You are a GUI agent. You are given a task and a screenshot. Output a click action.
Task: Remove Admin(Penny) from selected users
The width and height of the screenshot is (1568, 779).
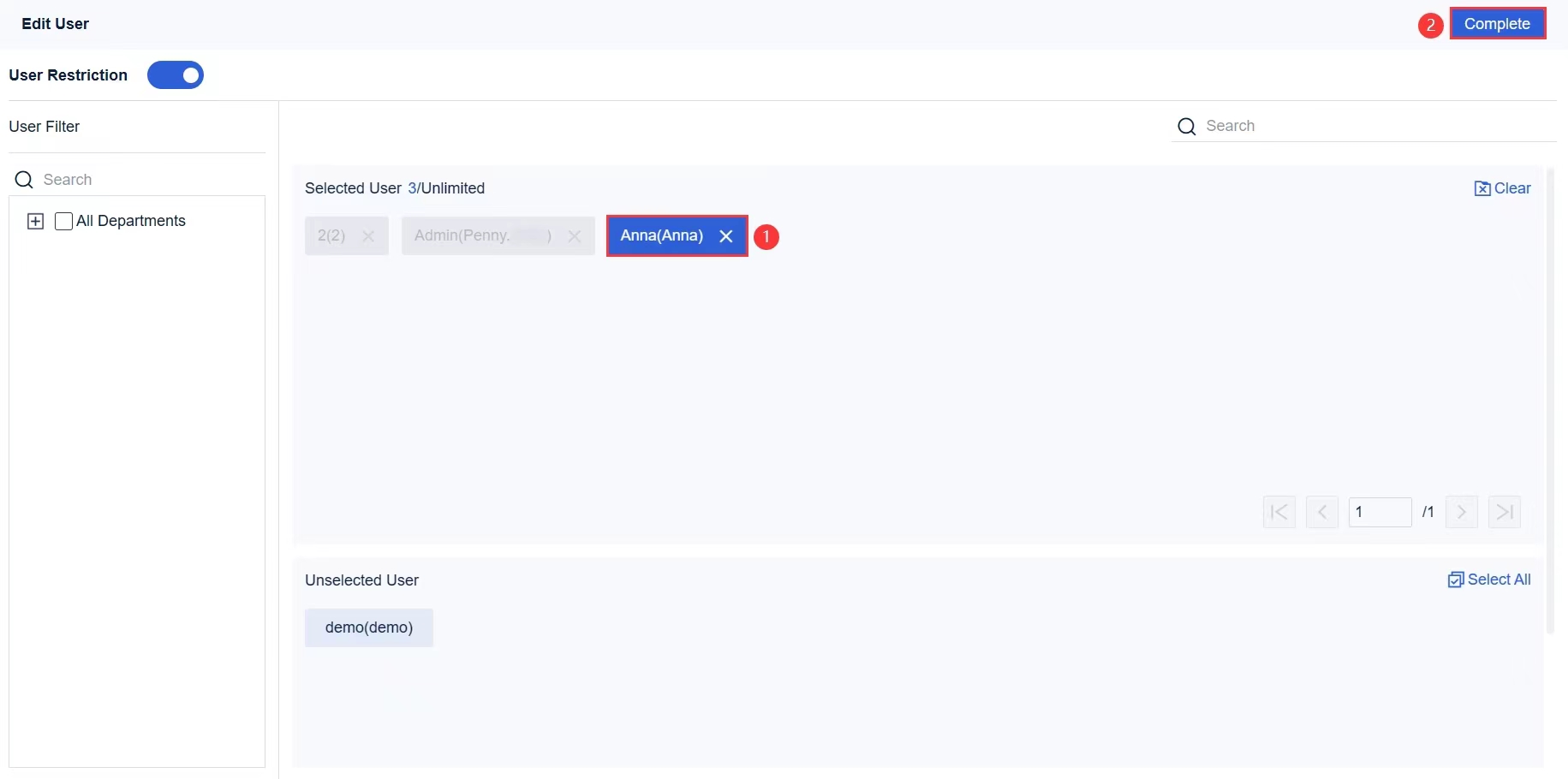coord(575,236)
